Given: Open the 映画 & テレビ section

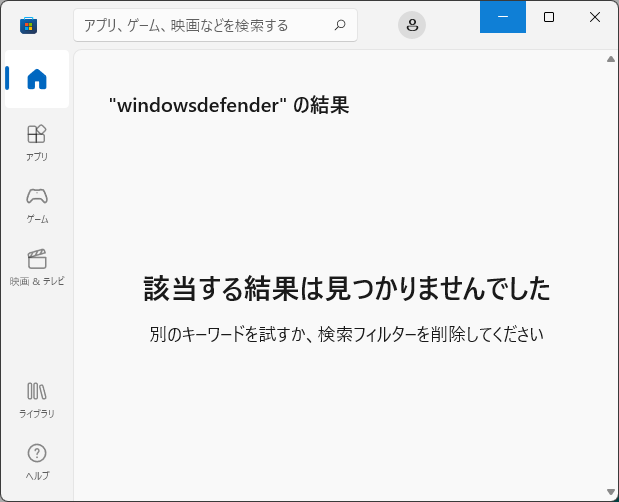Looking at the screenshot, I should click(x=37, y=268).
